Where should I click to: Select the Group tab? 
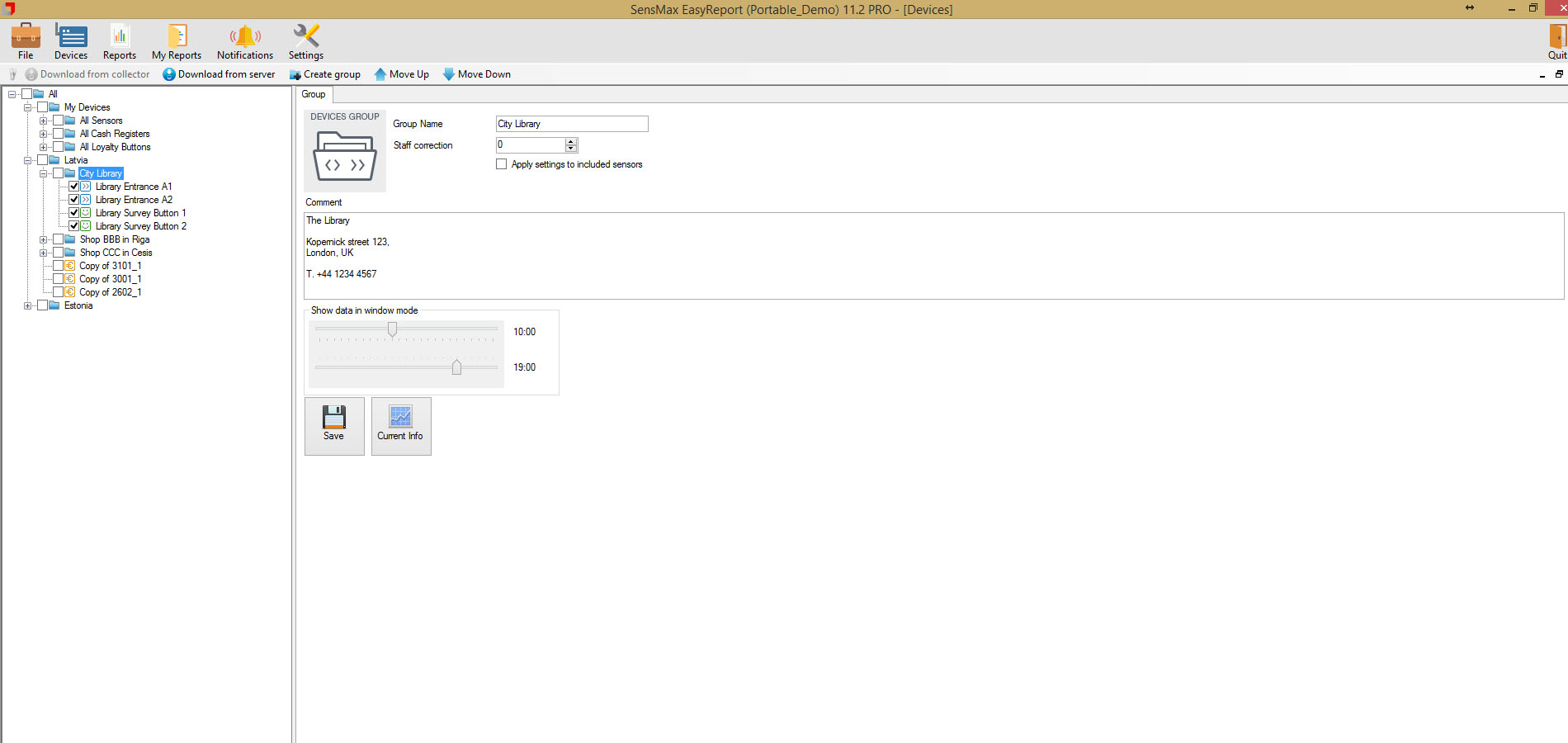[314, 94]
